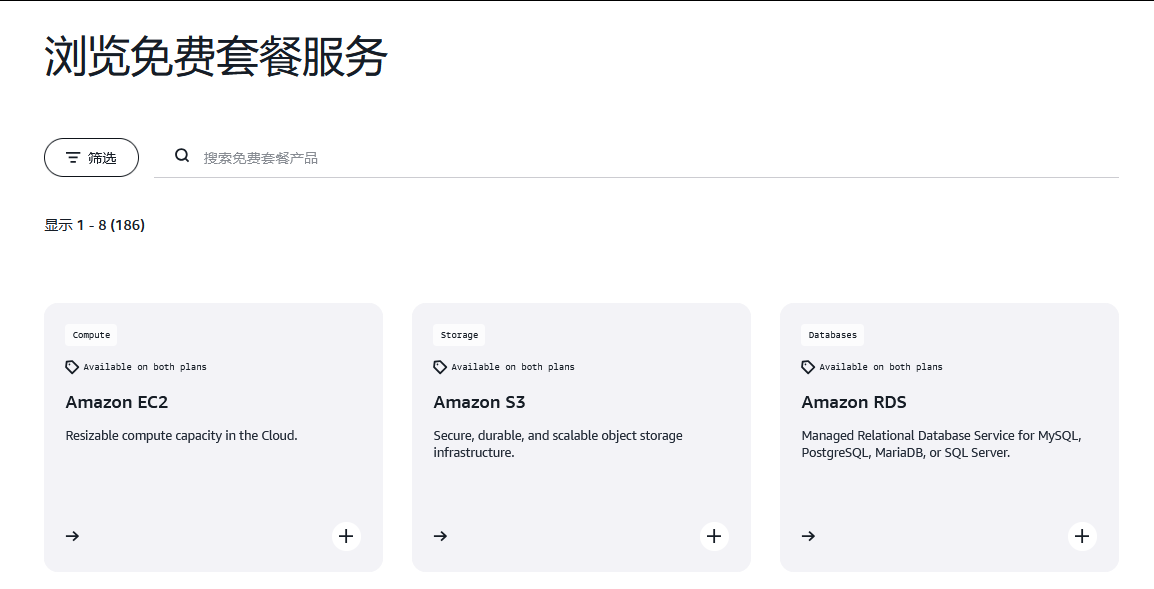The image size is (1154, 589).
Task: Click the tag icon on Amazon S3 card
Action: [440, 367]
